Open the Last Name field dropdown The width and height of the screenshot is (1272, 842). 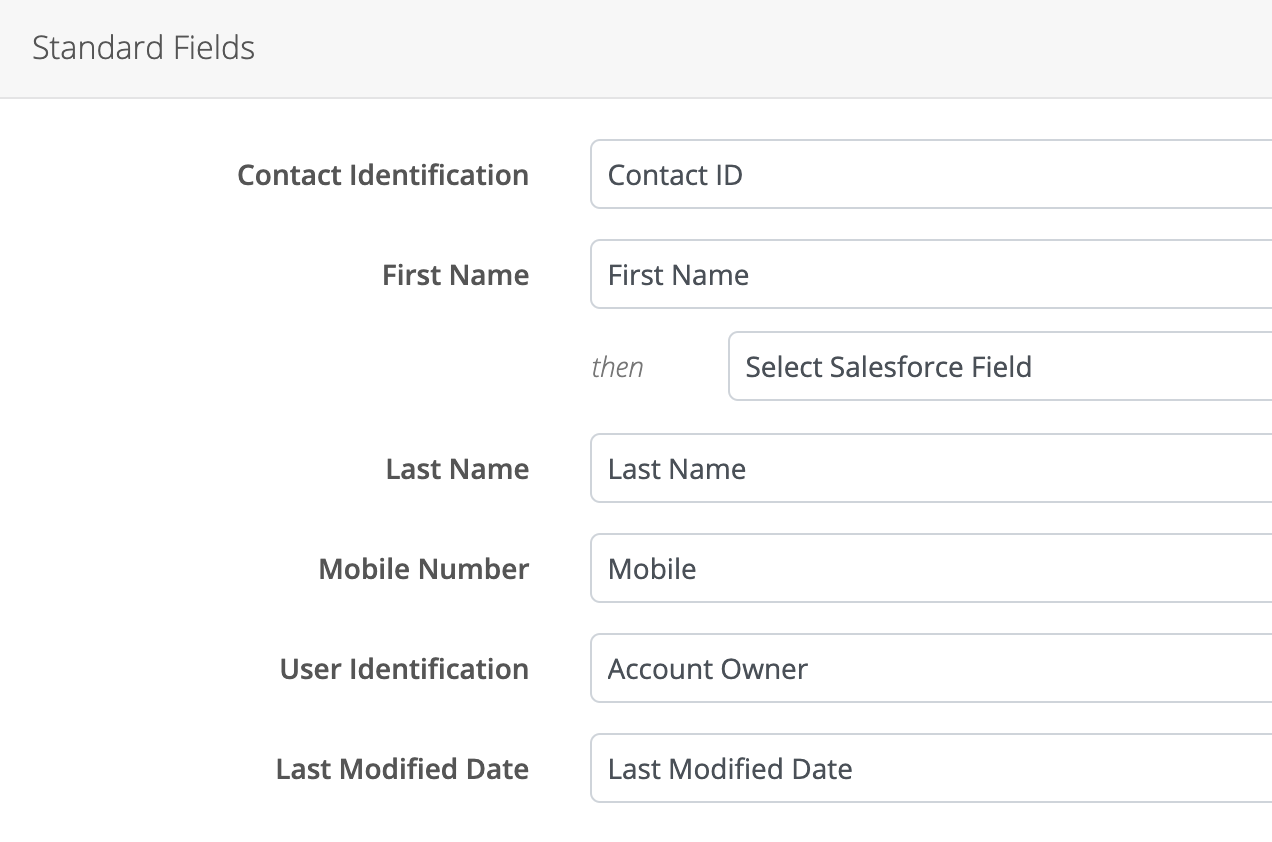(930, 469)
